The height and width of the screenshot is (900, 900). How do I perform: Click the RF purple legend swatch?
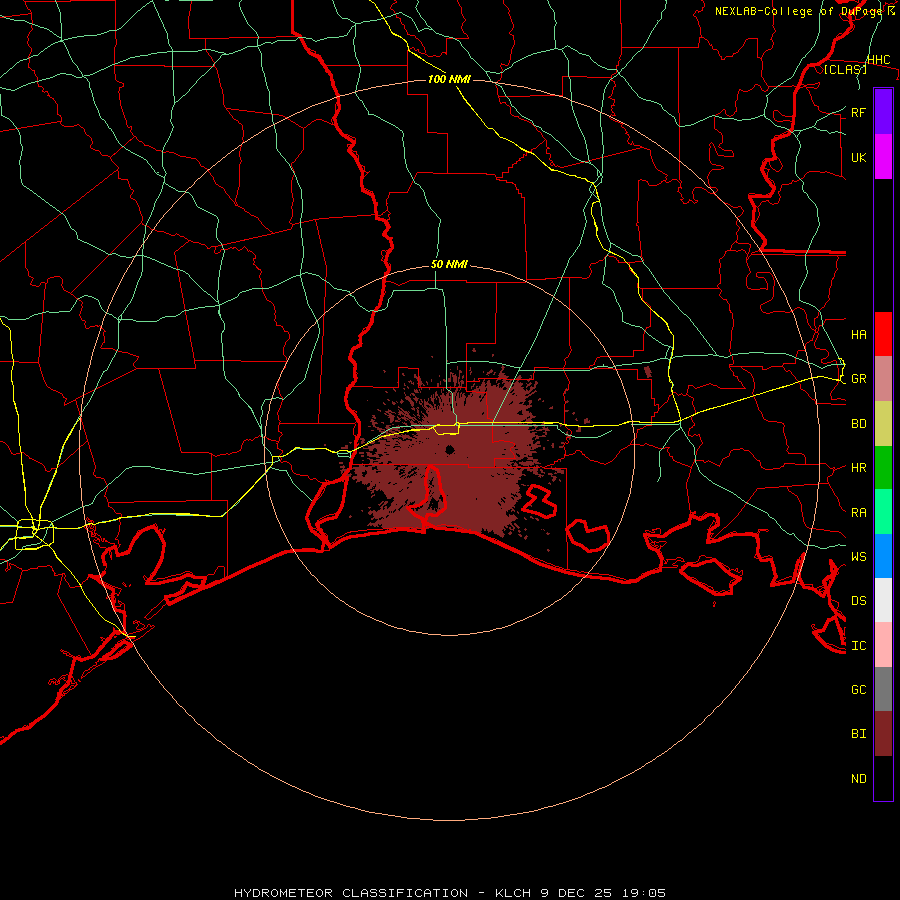click(x=883, y=112)
